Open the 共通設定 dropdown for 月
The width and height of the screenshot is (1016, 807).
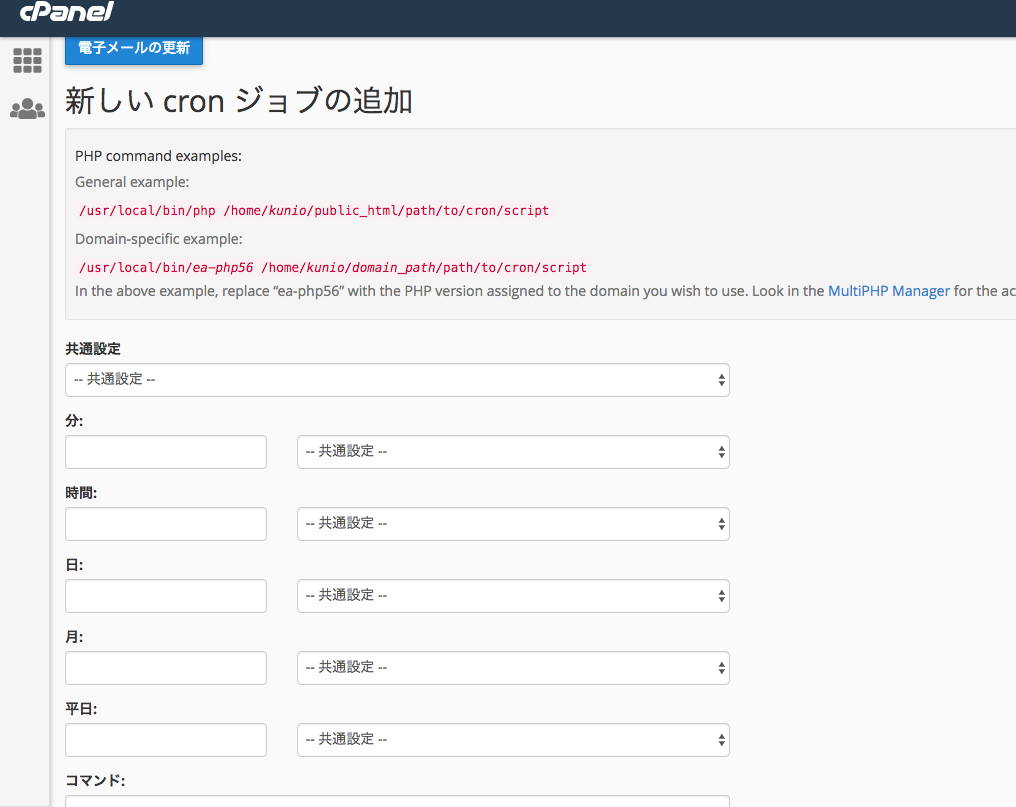[513, 668]
